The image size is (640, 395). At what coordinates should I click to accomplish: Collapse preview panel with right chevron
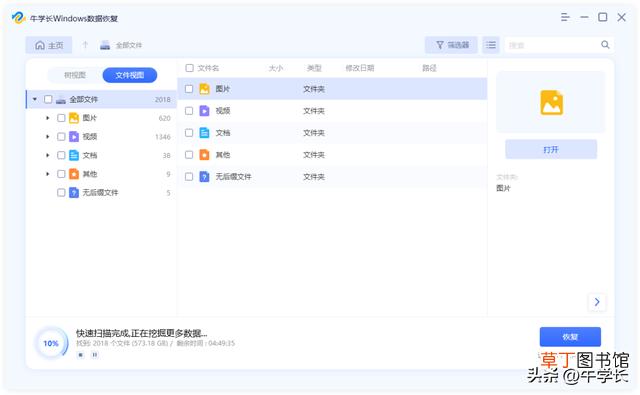pos(597,302)
